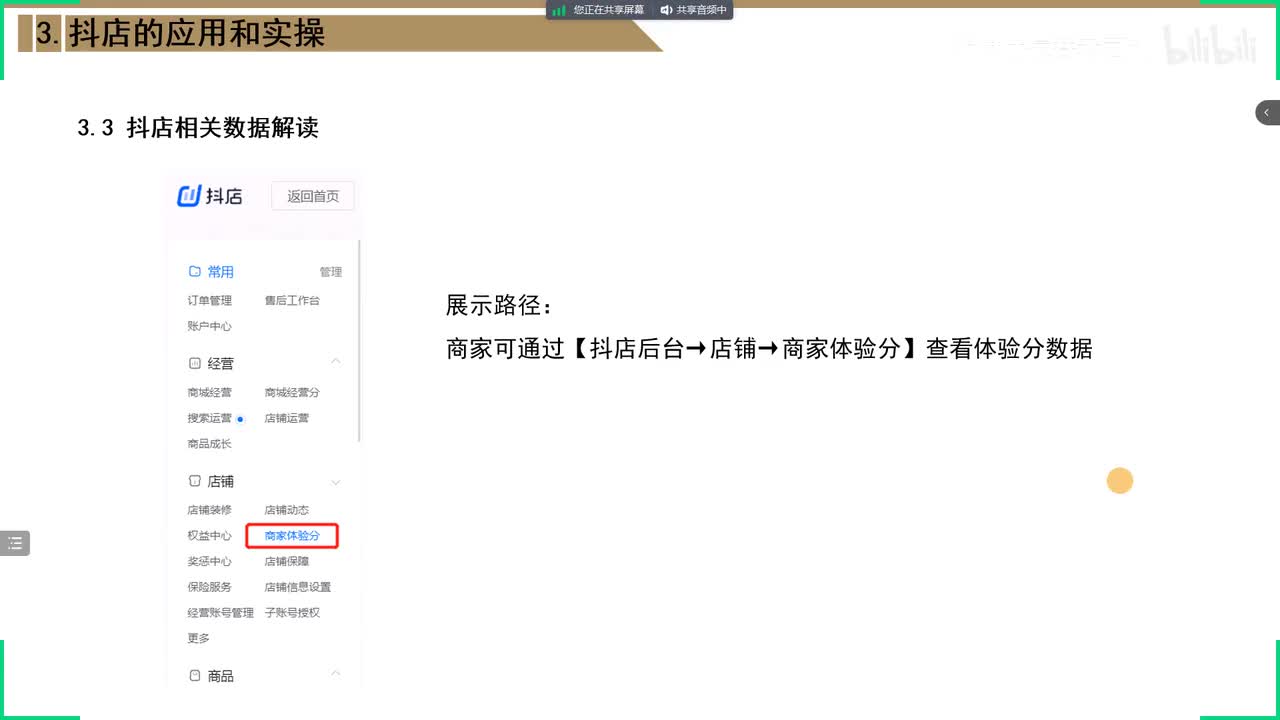This screenshot has height=720, width=1280.
Task: Click the 共享音频中 status text
Action: [x=702, y=10]
